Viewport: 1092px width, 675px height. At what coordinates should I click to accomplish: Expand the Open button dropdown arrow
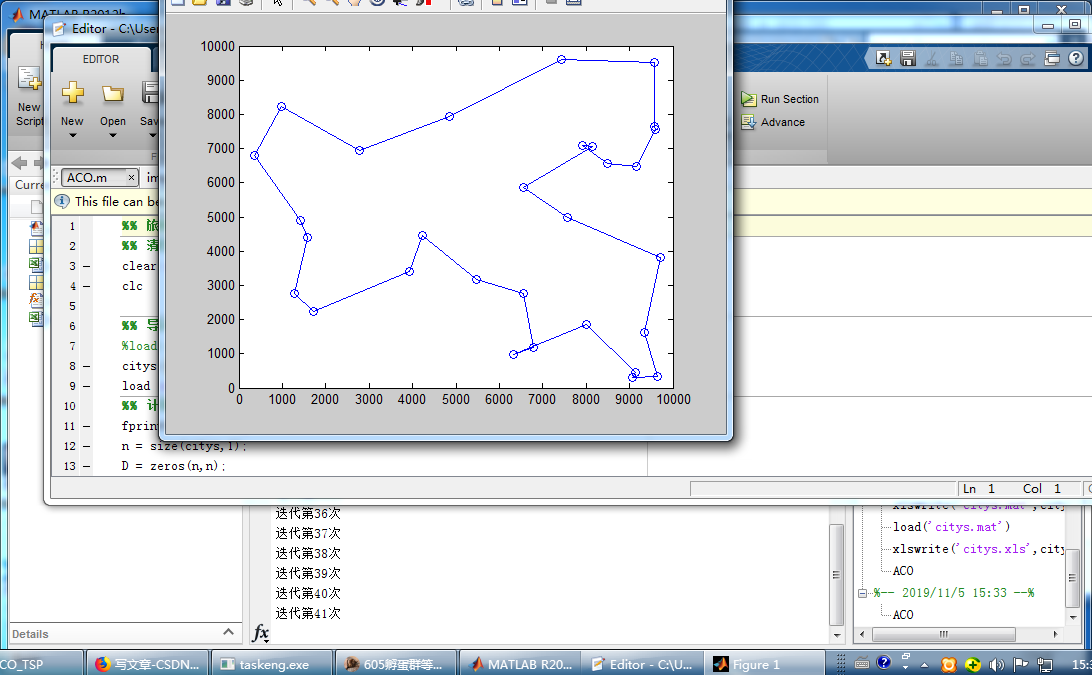tap(113, 135)
